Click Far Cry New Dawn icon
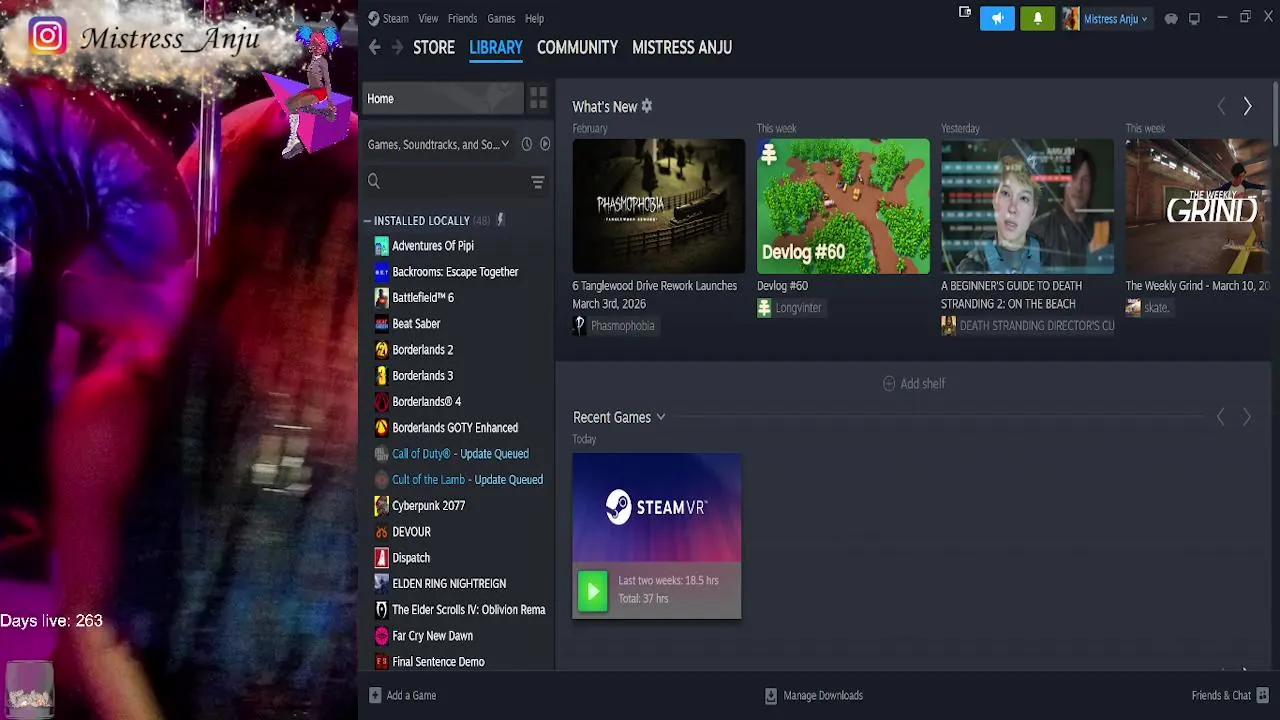 tap(381, 635)
